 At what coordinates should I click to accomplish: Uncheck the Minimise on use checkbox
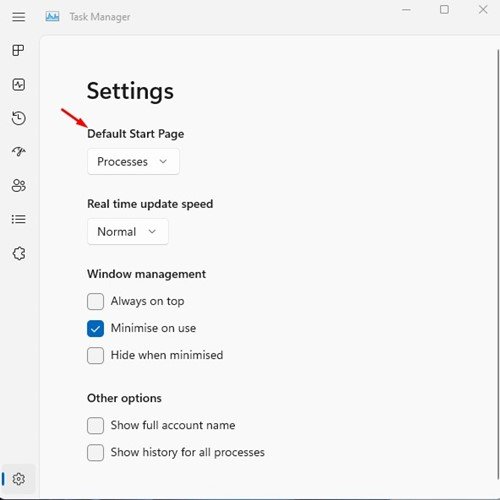pyautogui.click(x=95, y=328)
